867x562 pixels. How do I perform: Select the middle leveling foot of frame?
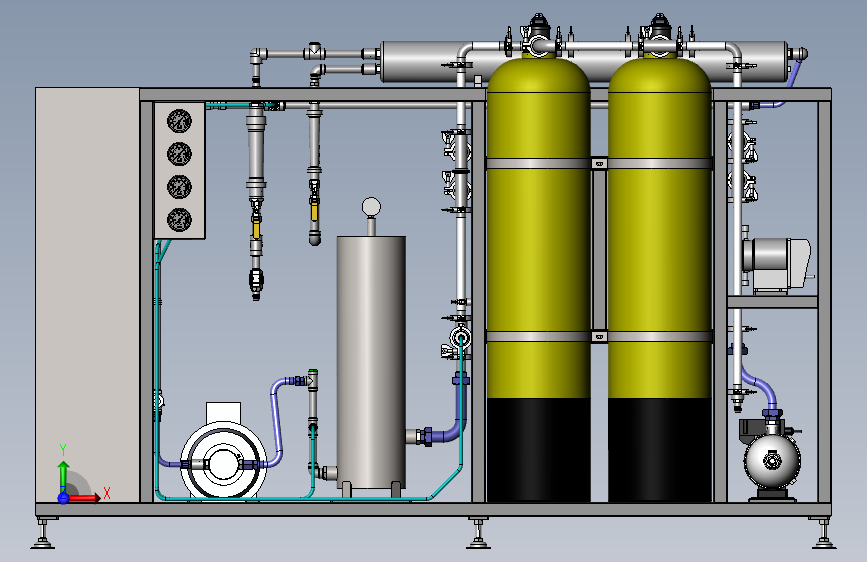tap(478, 533)
